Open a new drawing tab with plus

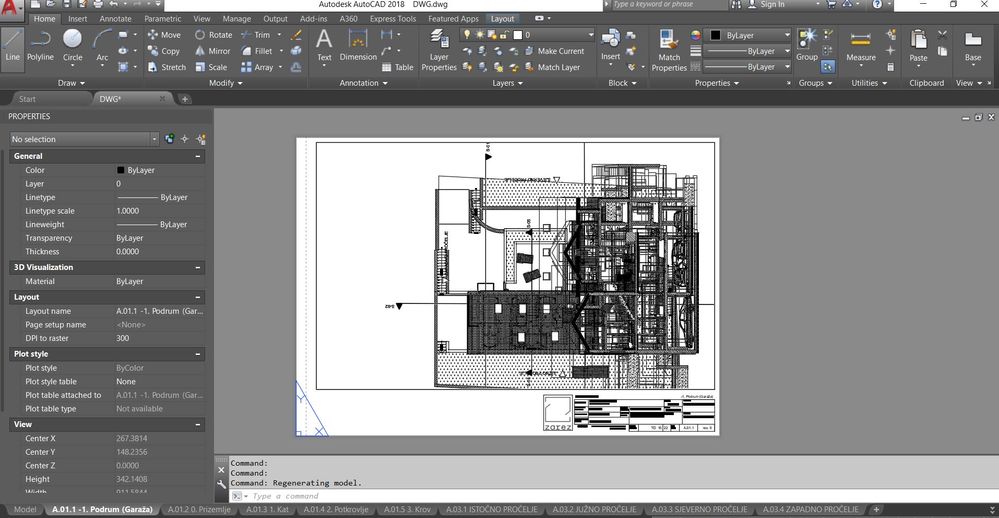pyautogui.click(x=185, y=99)
